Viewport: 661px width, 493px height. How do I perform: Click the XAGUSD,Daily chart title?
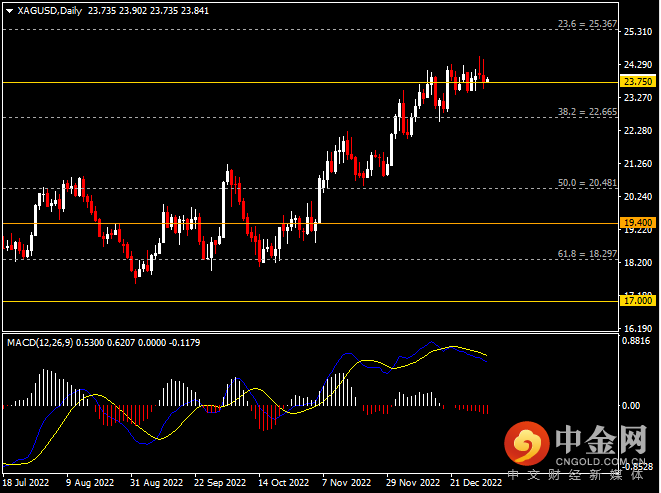(45, 11)
